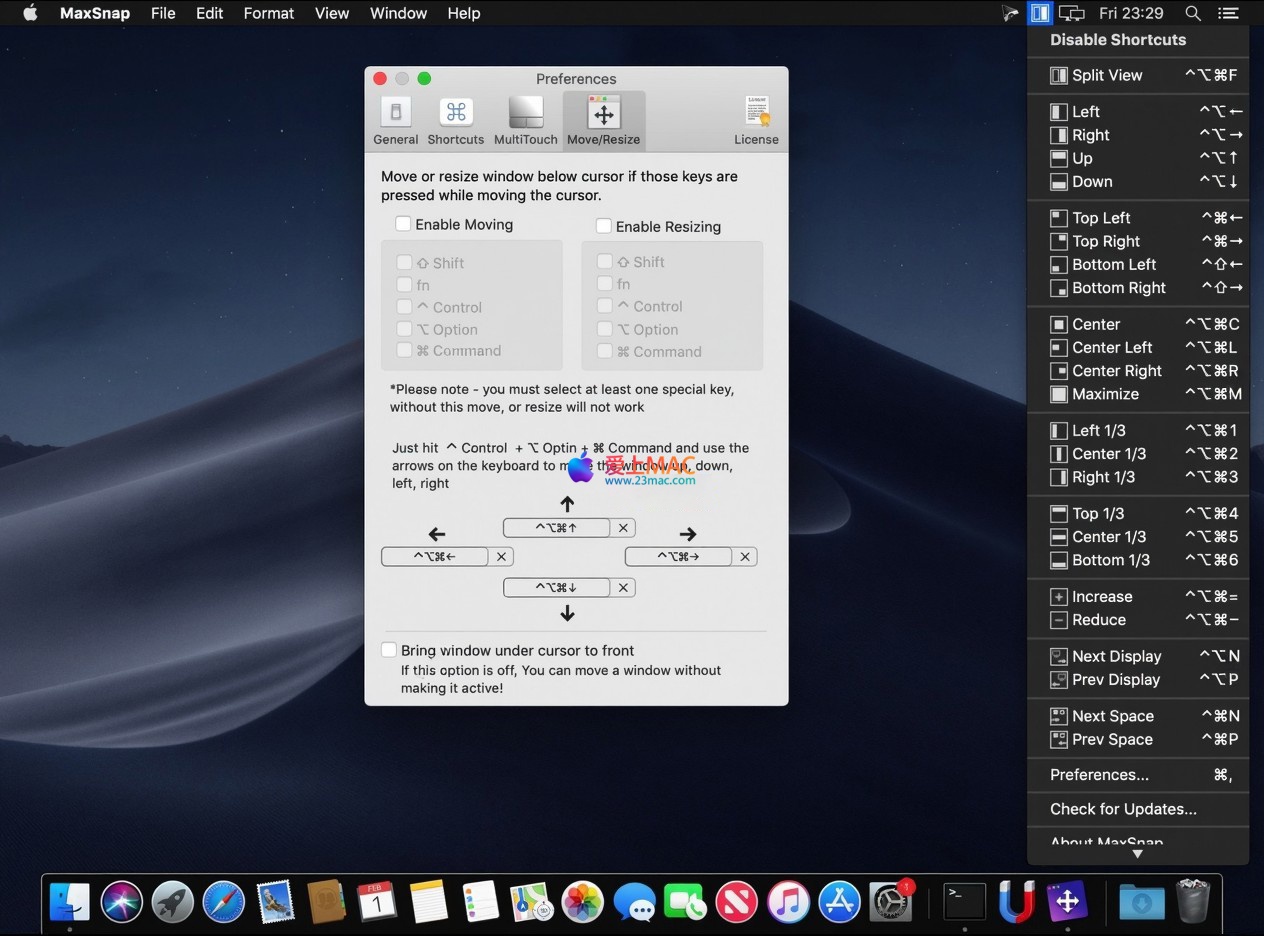
Task: Tick the Enable Resizing checkbox
Action: (604, 226)
